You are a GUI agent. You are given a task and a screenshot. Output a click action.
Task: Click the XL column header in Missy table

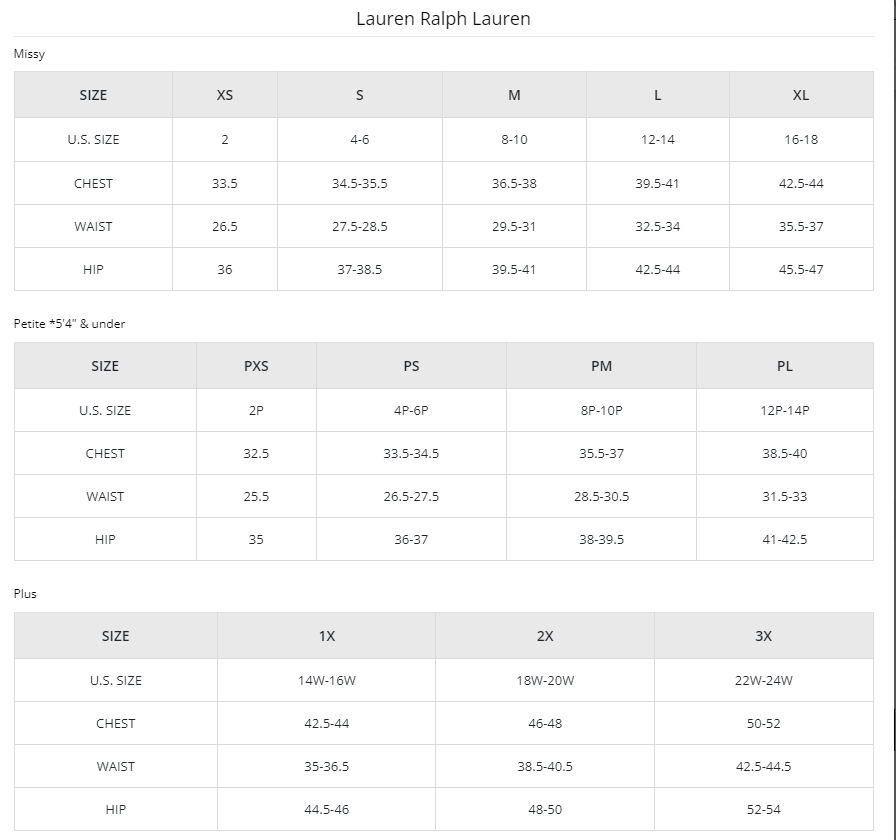[x=801, y=95]
